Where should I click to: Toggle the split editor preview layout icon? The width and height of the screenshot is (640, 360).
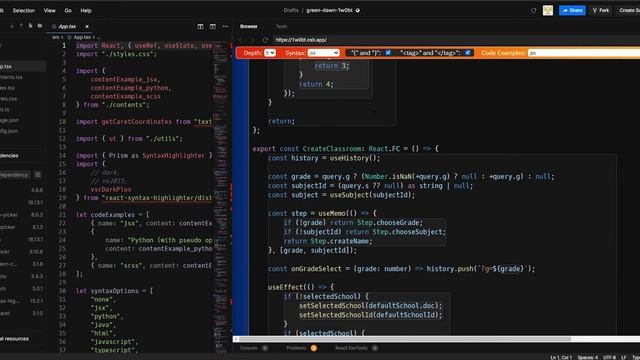tap(200, 27)
